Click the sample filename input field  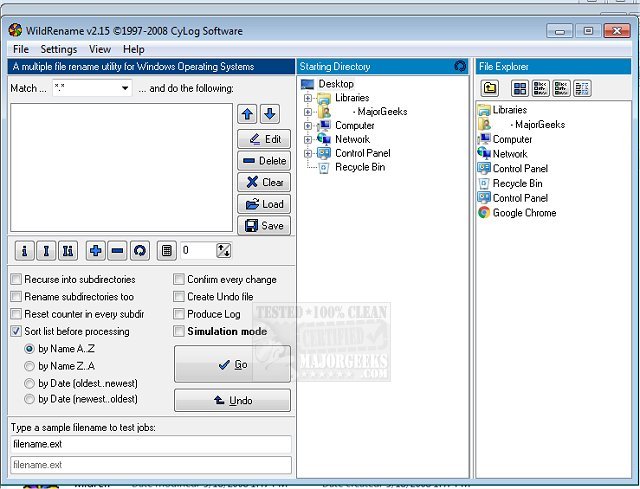tap(150, 443)
